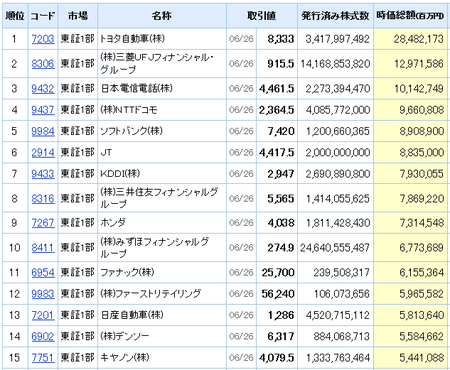The image size is (450, 370).
Task: Select stock code 7201 link
Action: [x=43, y=315]
